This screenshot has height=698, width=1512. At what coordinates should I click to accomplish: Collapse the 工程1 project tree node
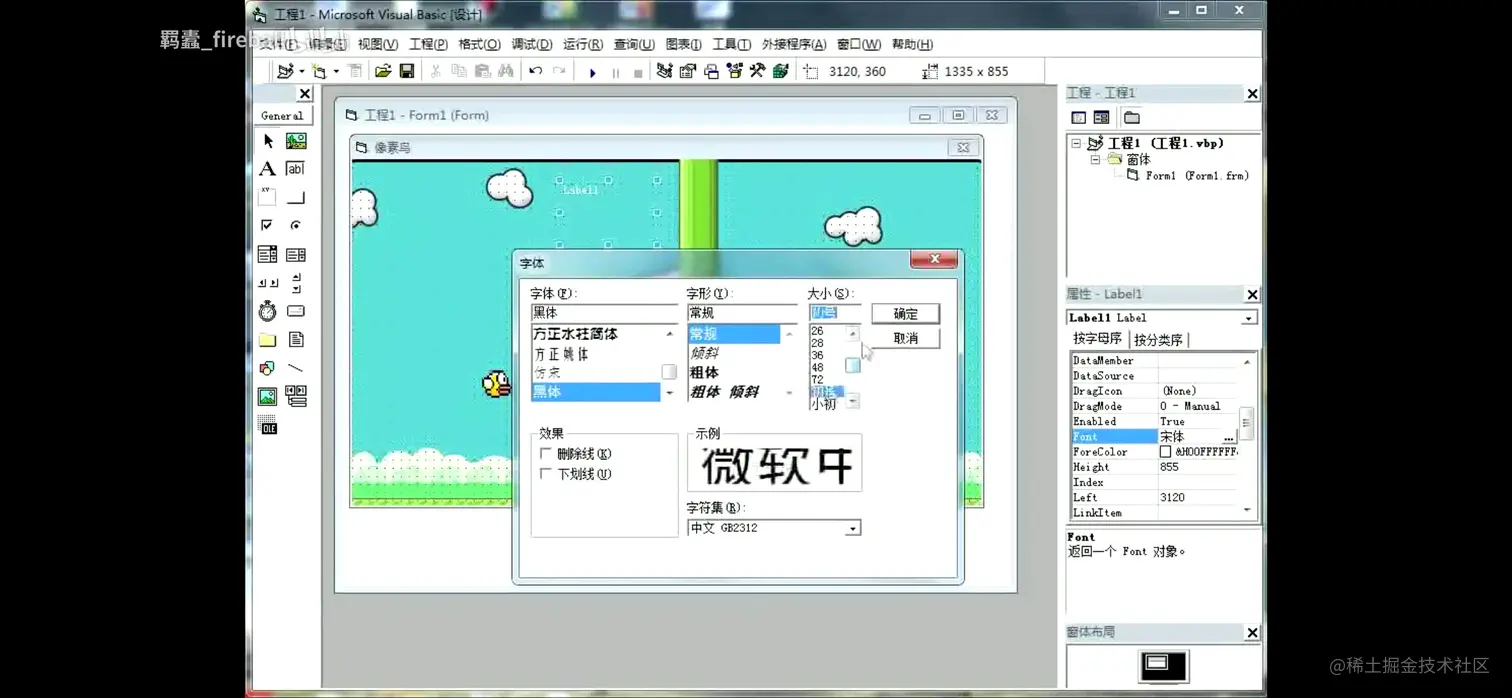(1077, 143)
